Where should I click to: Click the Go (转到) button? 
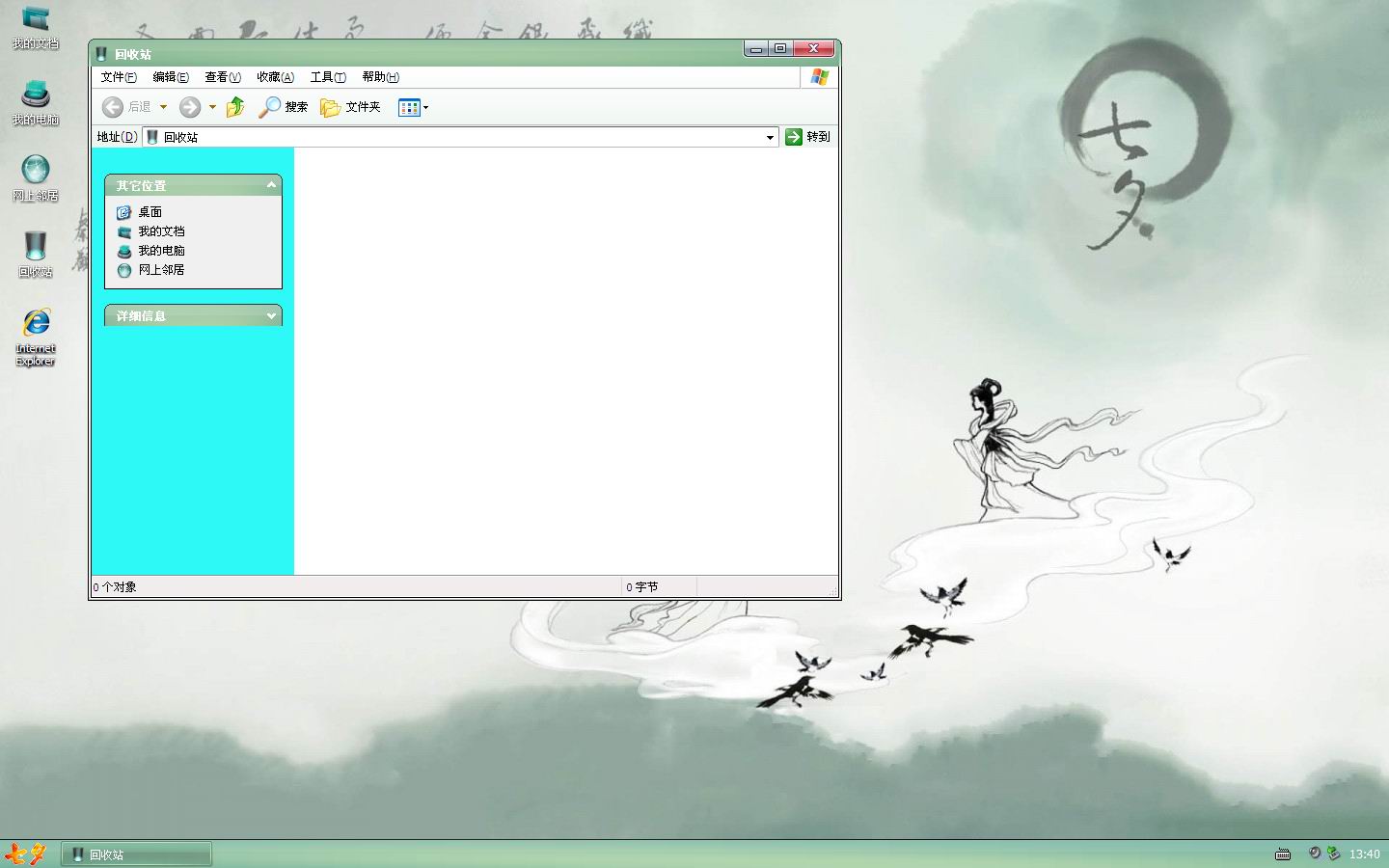pos(807,137)
